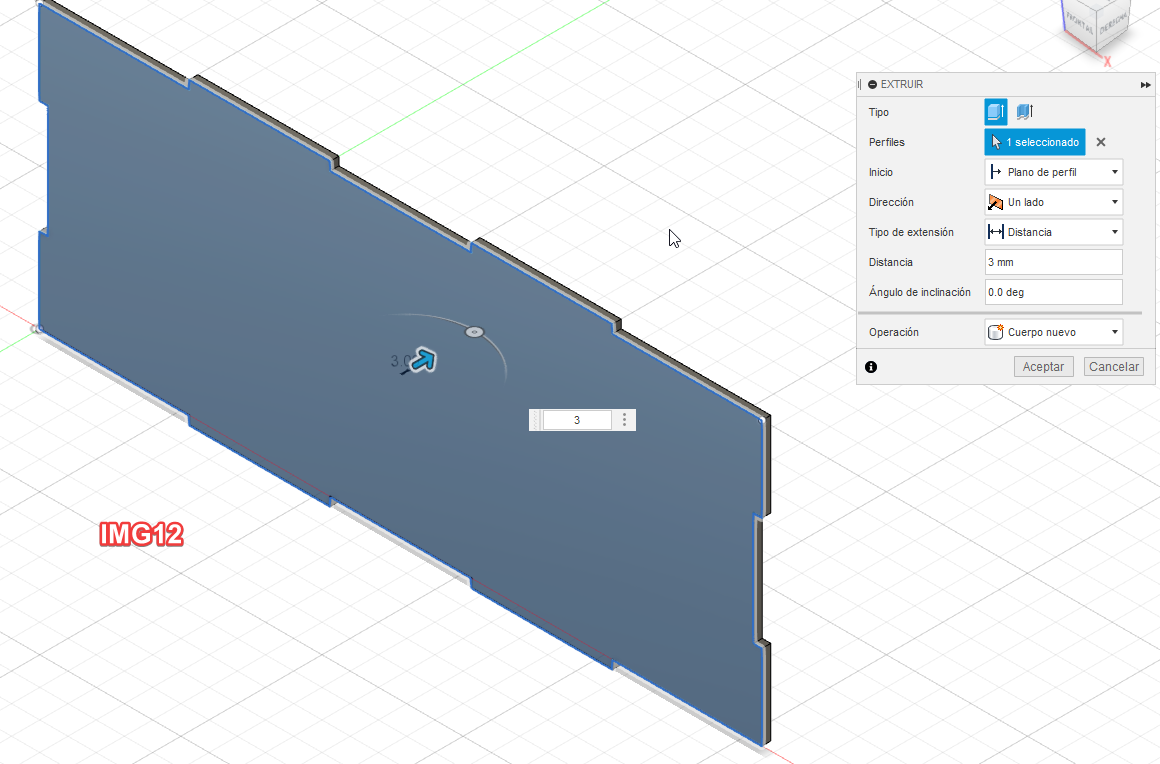Open the three-dot menu beside the floating value
The image size is (1160, 764).
tap(624, 420)
